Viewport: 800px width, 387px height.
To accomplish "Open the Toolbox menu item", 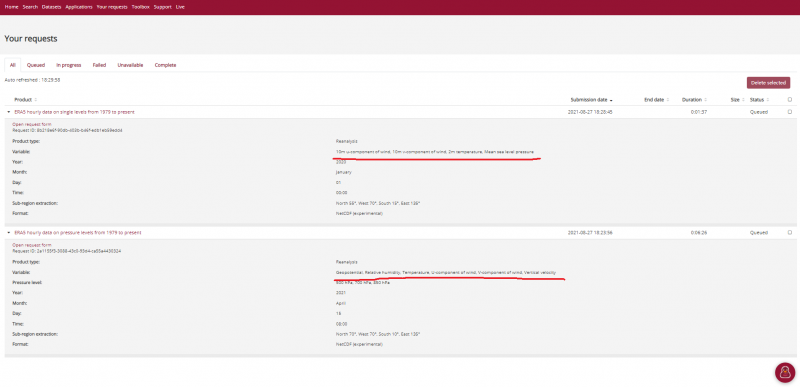I will click(x=140, y=7).
